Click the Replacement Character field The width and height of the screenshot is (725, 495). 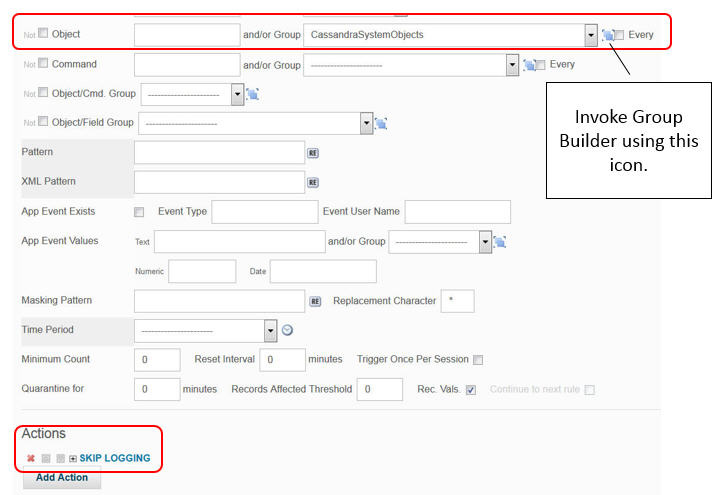pyautogui.click(x=458, y=301)
